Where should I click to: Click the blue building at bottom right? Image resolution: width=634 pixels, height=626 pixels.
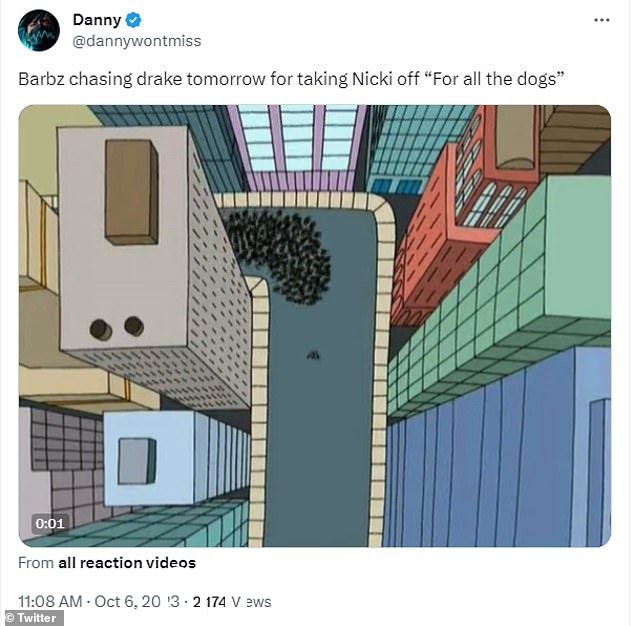coord(497,449)
